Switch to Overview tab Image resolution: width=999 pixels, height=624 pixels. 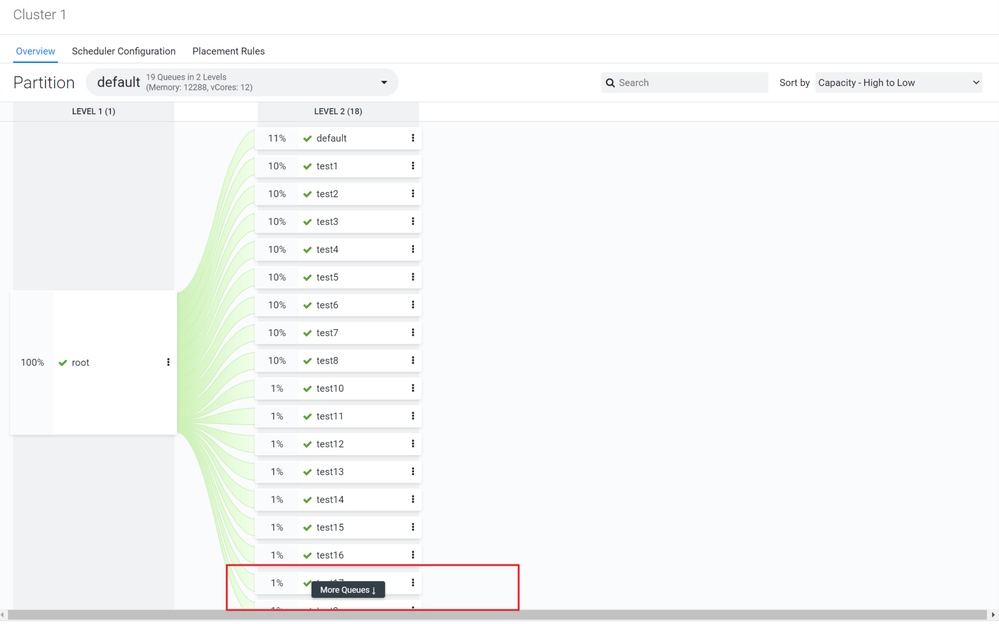36,51
